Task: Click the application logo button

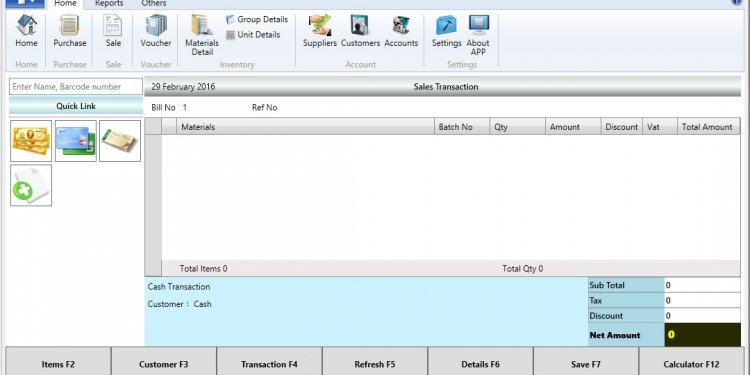Action: 25,4
